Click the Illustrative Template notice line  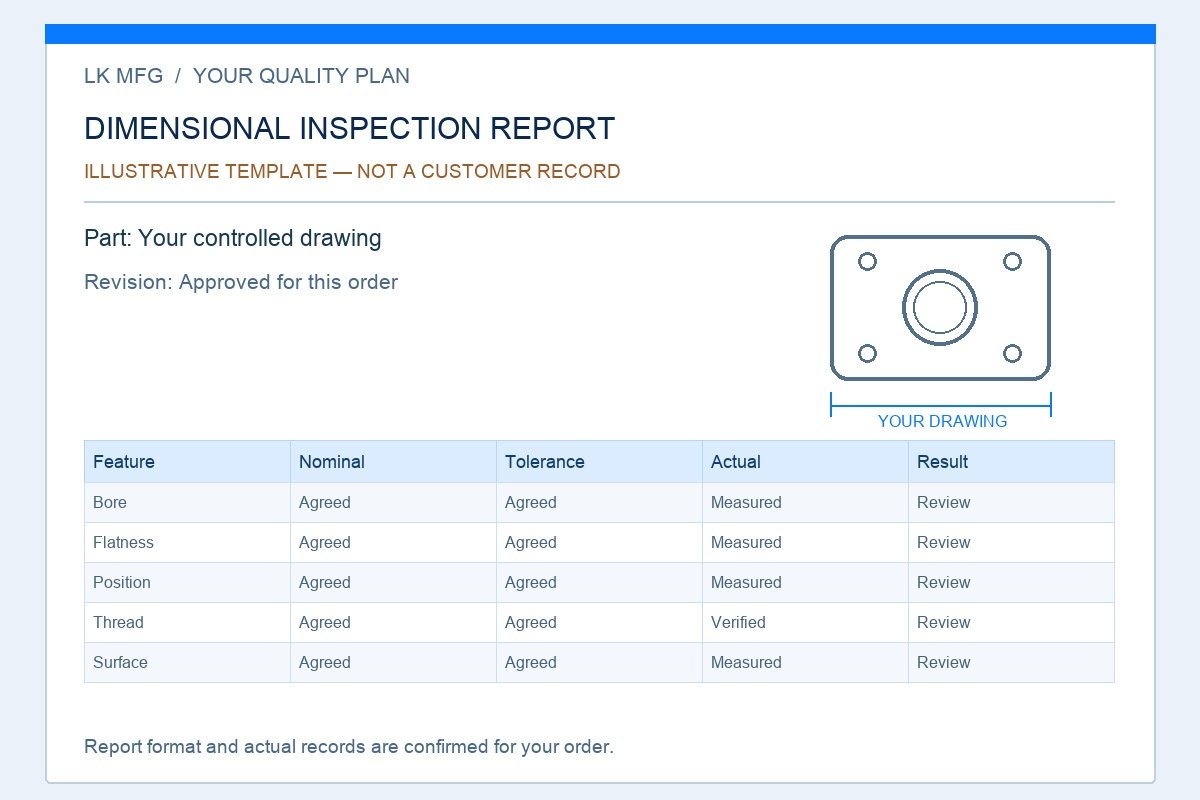point(352,171)
